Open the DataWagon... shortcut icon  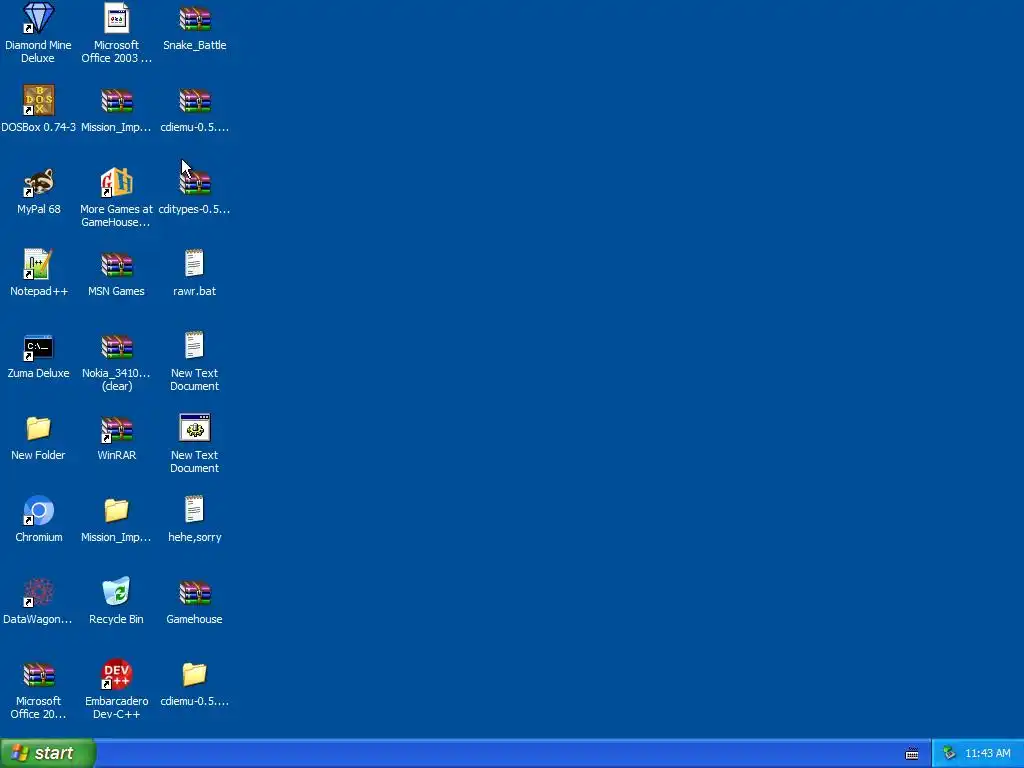coord(39,592)
